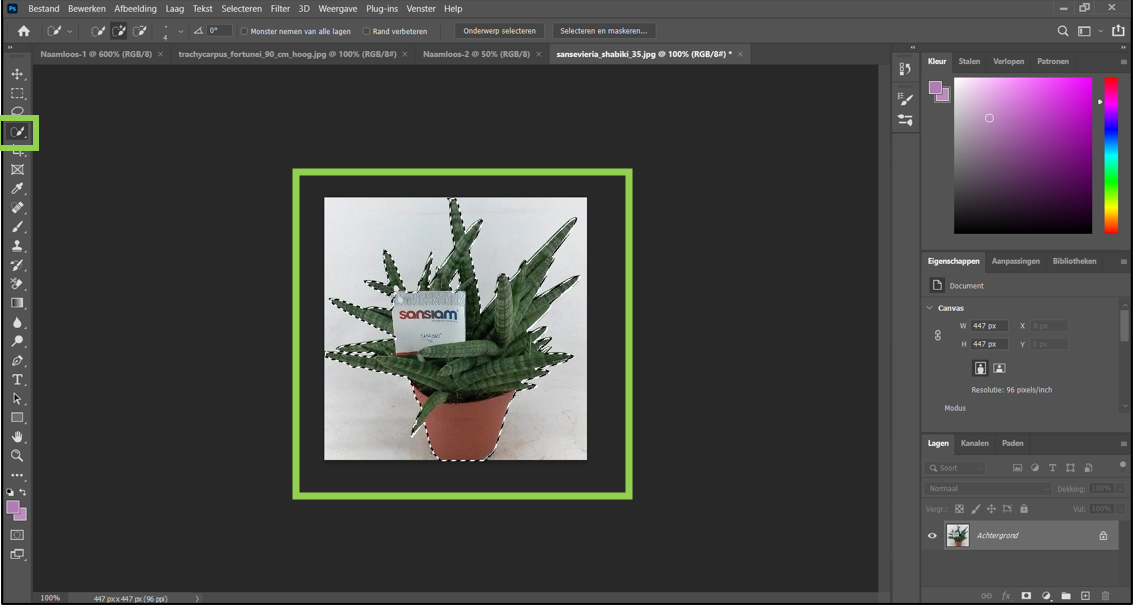
Task: Switch to the Kanalen tab
Action: point(974,443)
